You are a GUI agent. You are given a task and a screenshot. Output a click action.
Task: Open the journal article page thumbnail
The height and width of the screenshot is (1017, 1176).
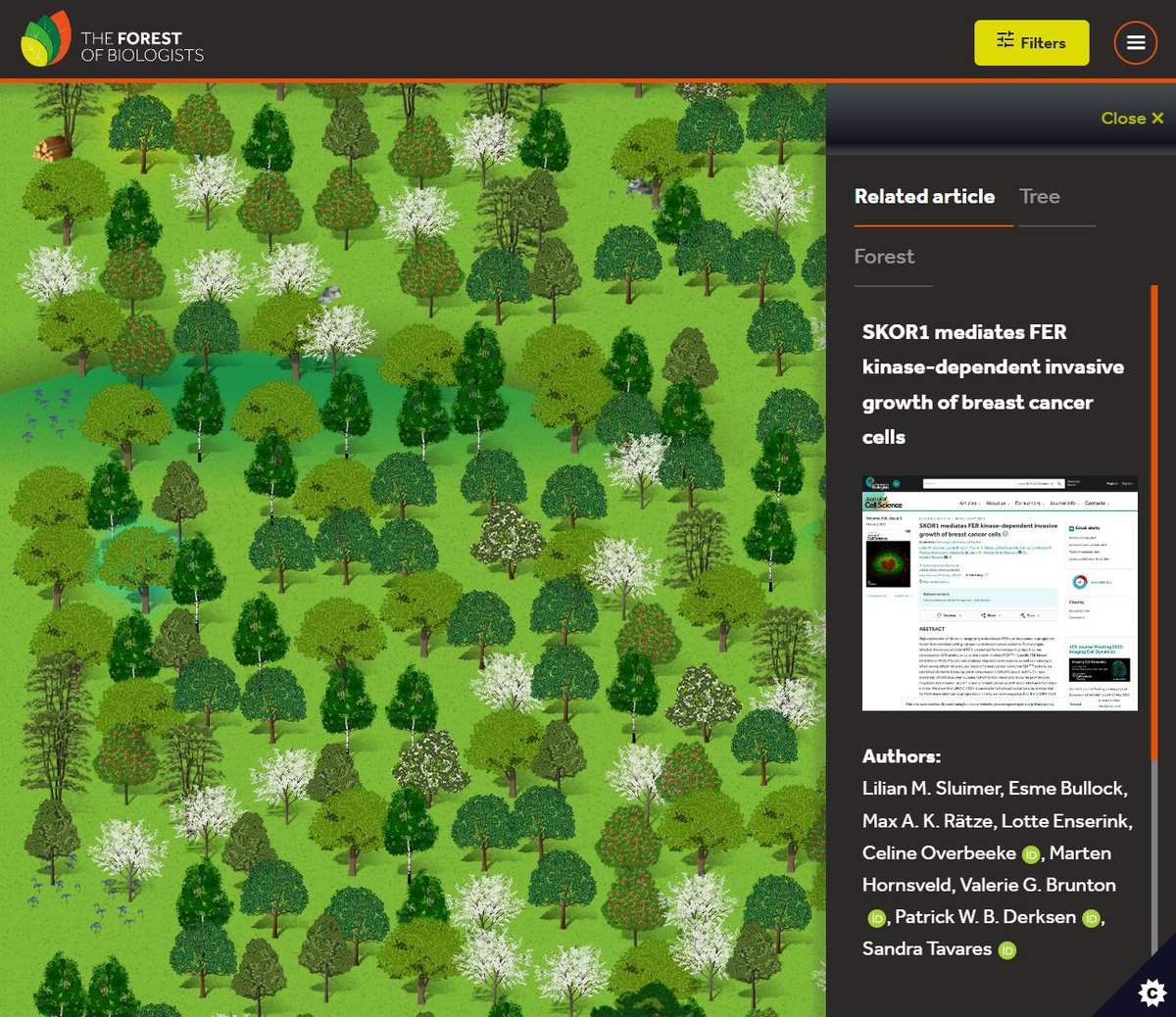click(1000, 593)
